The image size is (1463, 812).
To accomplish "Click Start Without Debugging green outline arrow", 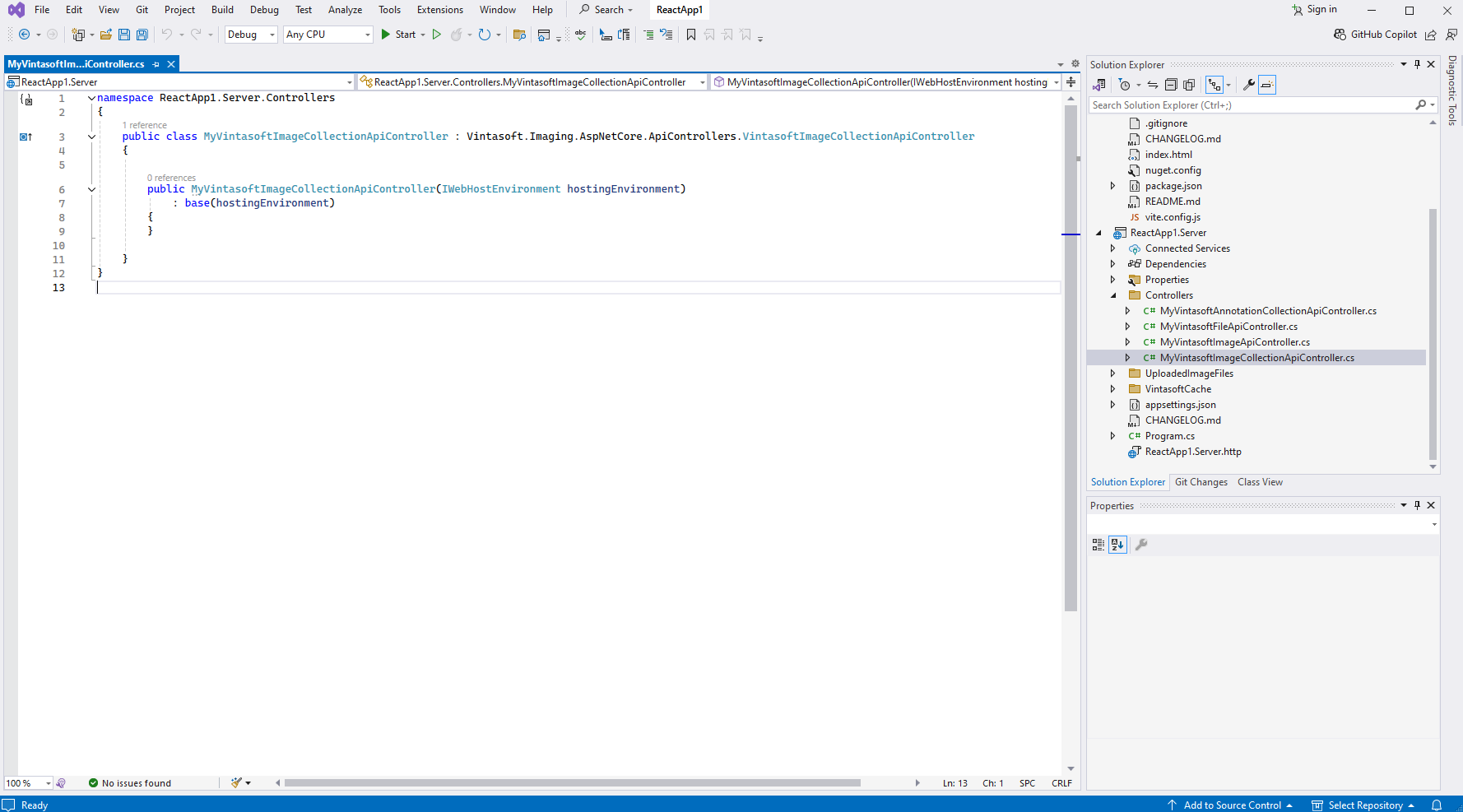I will 437,35.
